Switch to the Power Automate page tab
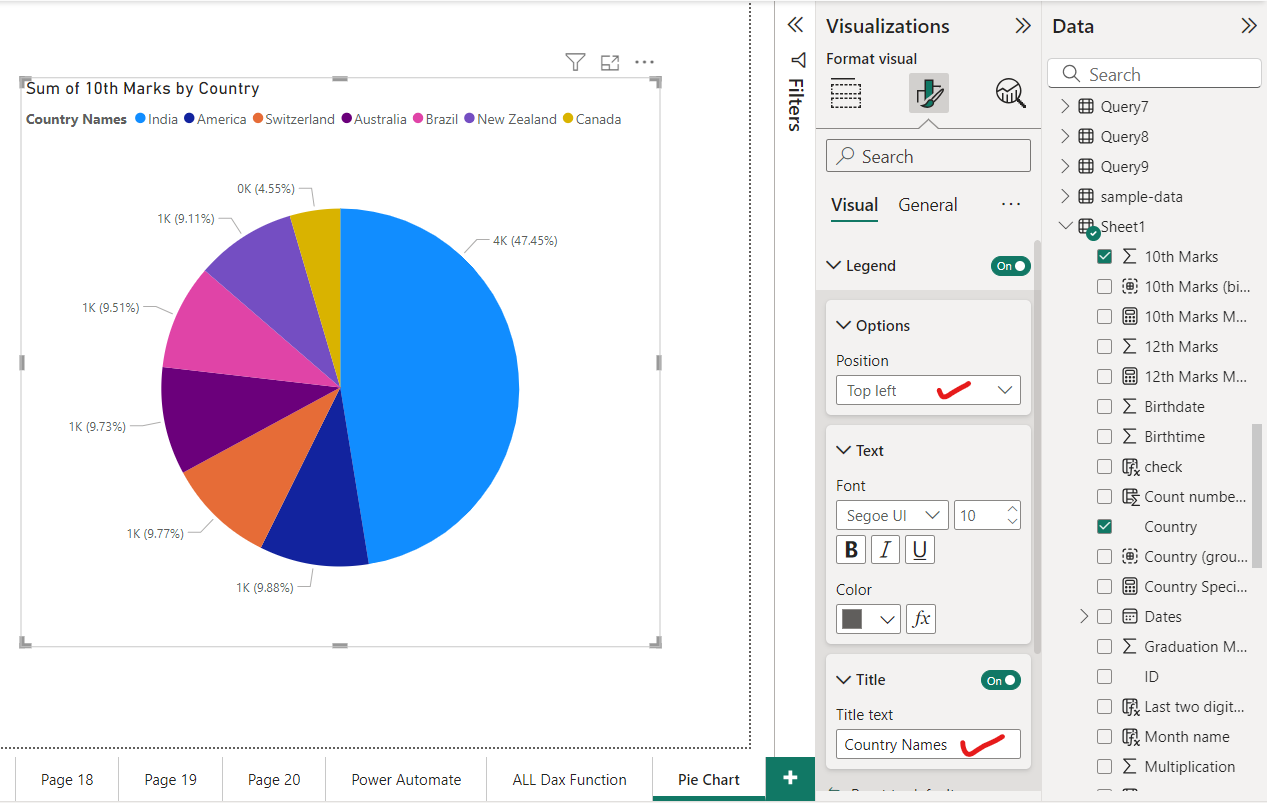 click(x=405, y=779)
